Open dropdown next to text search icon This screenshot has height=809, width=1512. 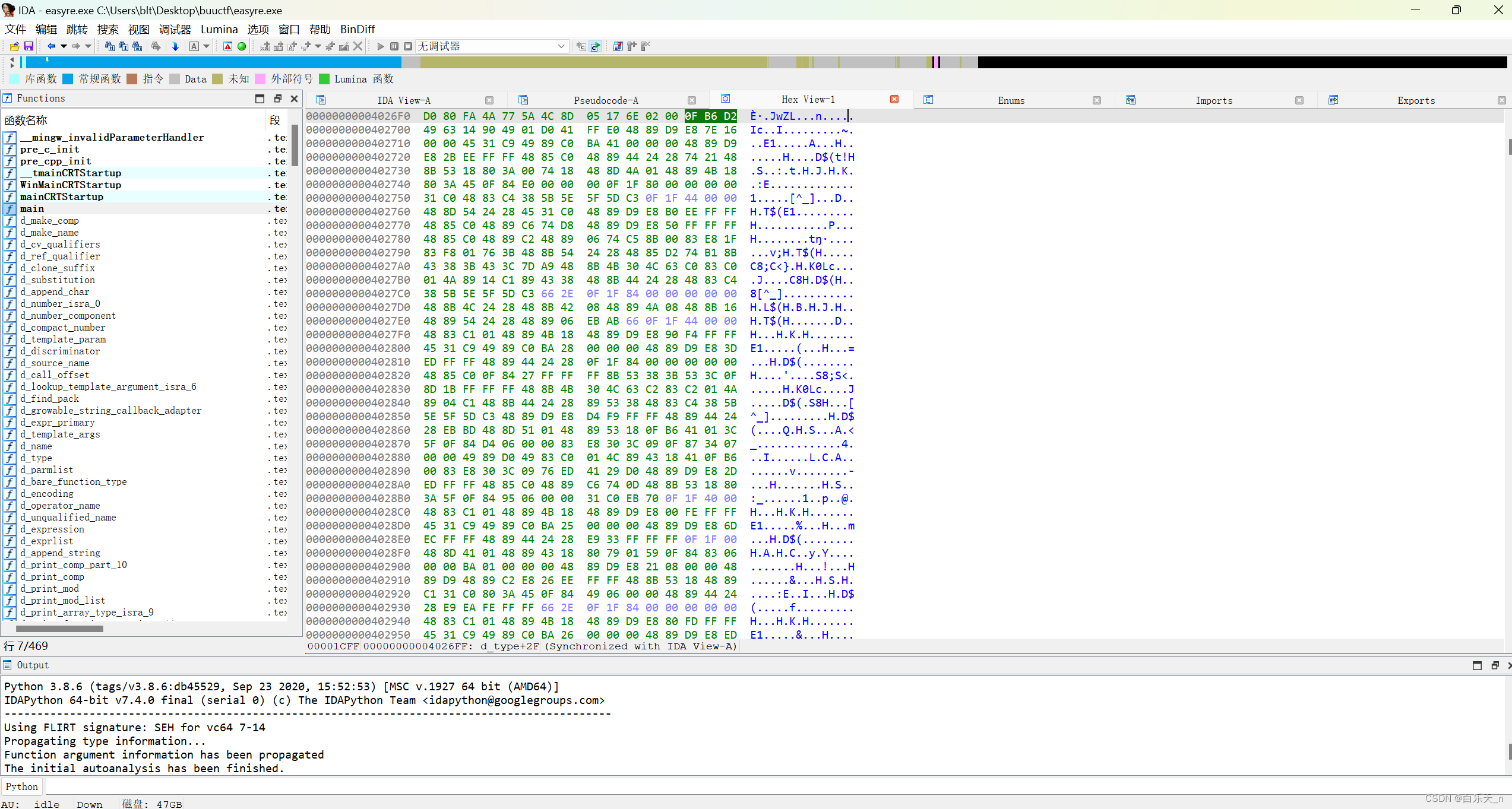[x=206, y=46]
